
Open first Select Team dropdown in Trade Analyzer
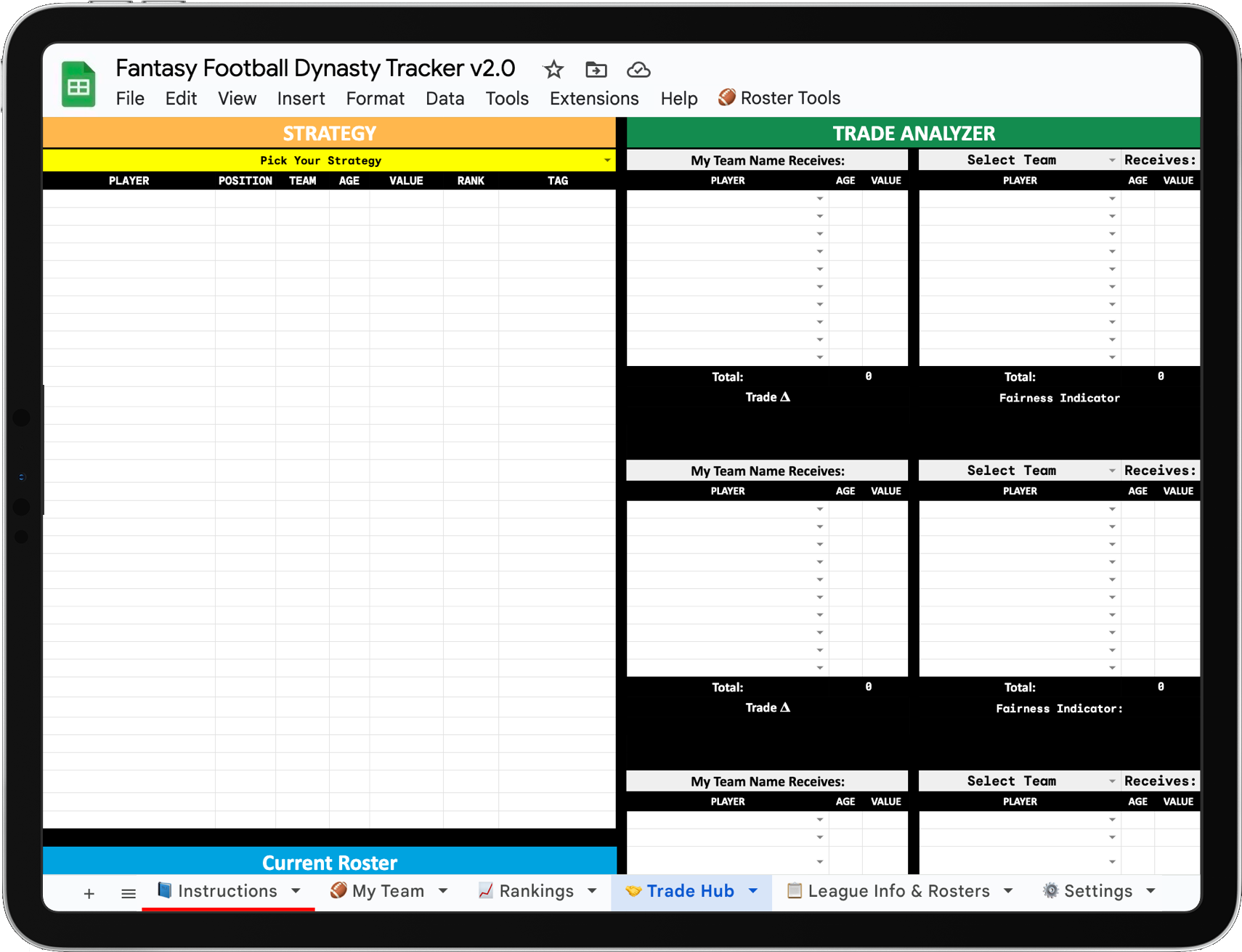click(1111, 160)
